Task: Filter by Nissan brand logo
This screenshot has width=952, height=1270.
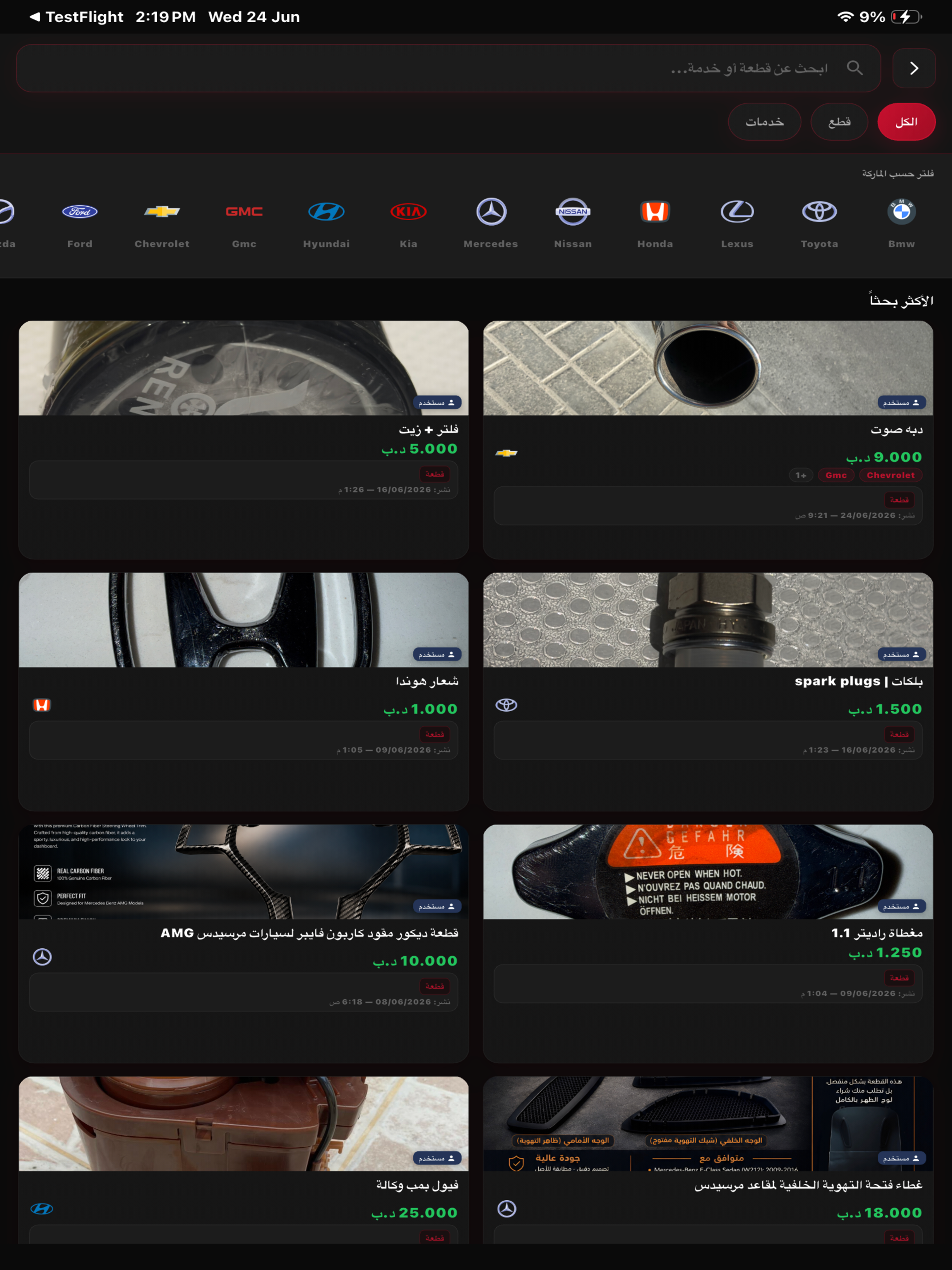Action: point(573,212)
